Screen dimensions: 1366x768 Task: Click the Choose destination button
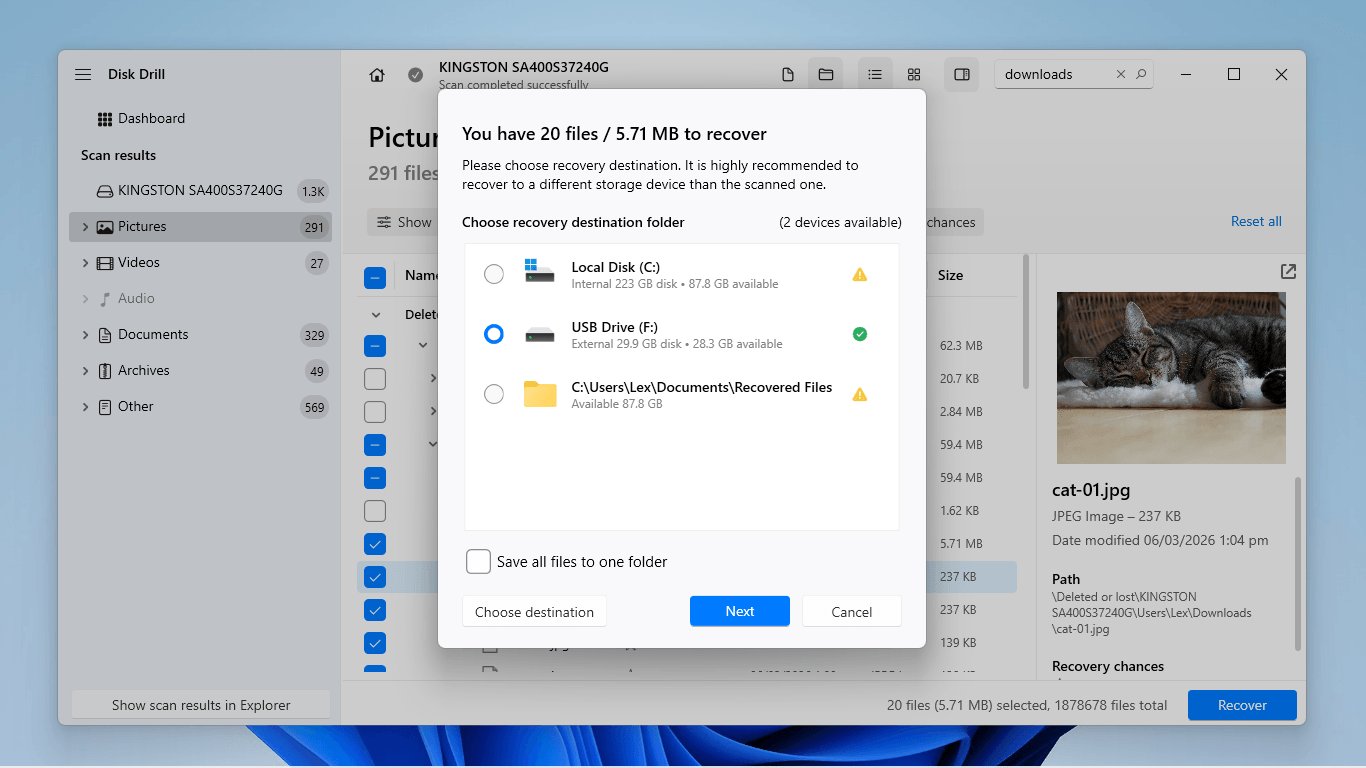coord(534,612)
